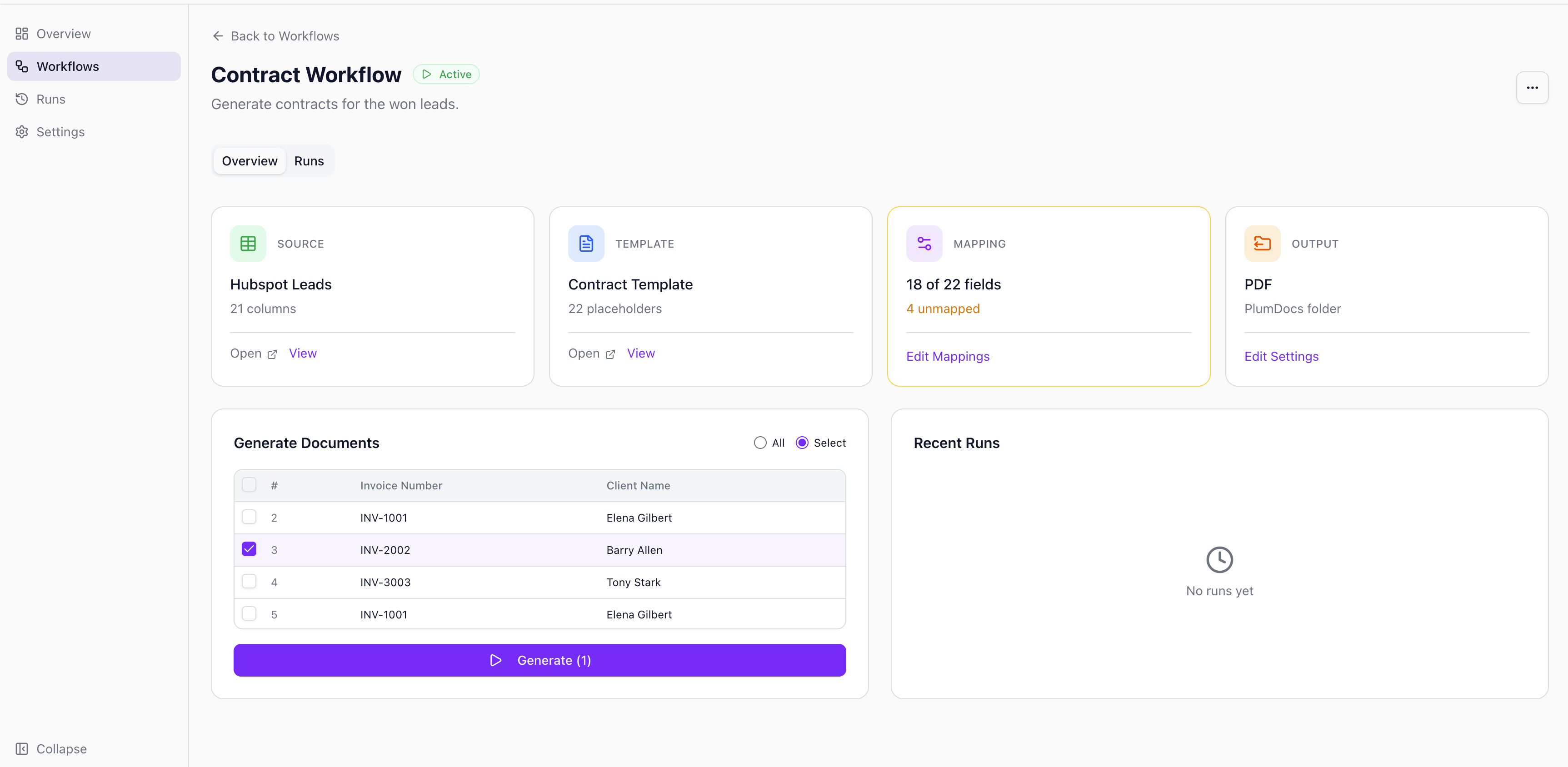Open the three-dot more options menu
This screenshot has width=1568, height=767.
tap(1532, 88)
